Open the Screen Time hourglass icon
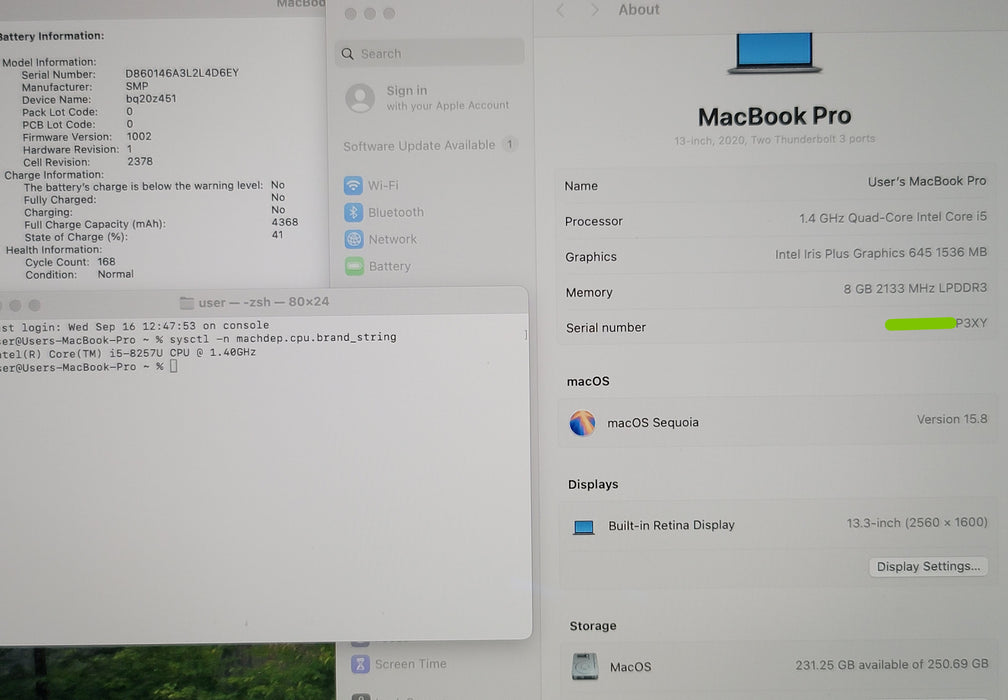 coord(360,664)
